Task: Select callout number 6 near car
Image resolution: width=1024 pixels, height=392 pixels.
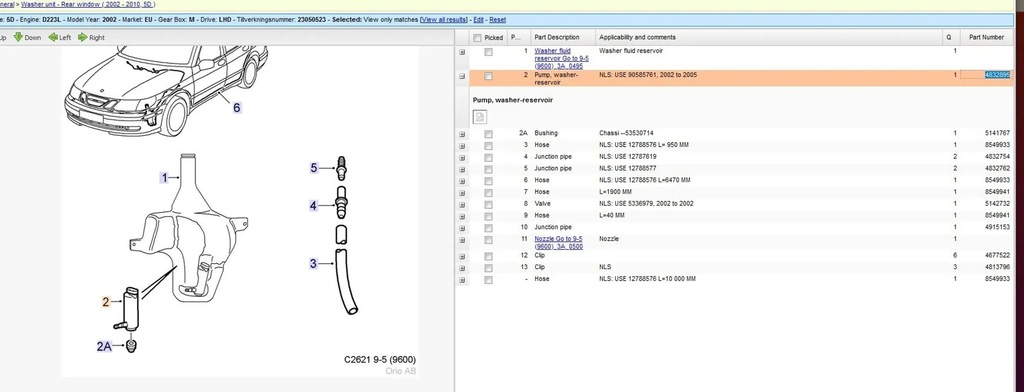Action: 236,107
